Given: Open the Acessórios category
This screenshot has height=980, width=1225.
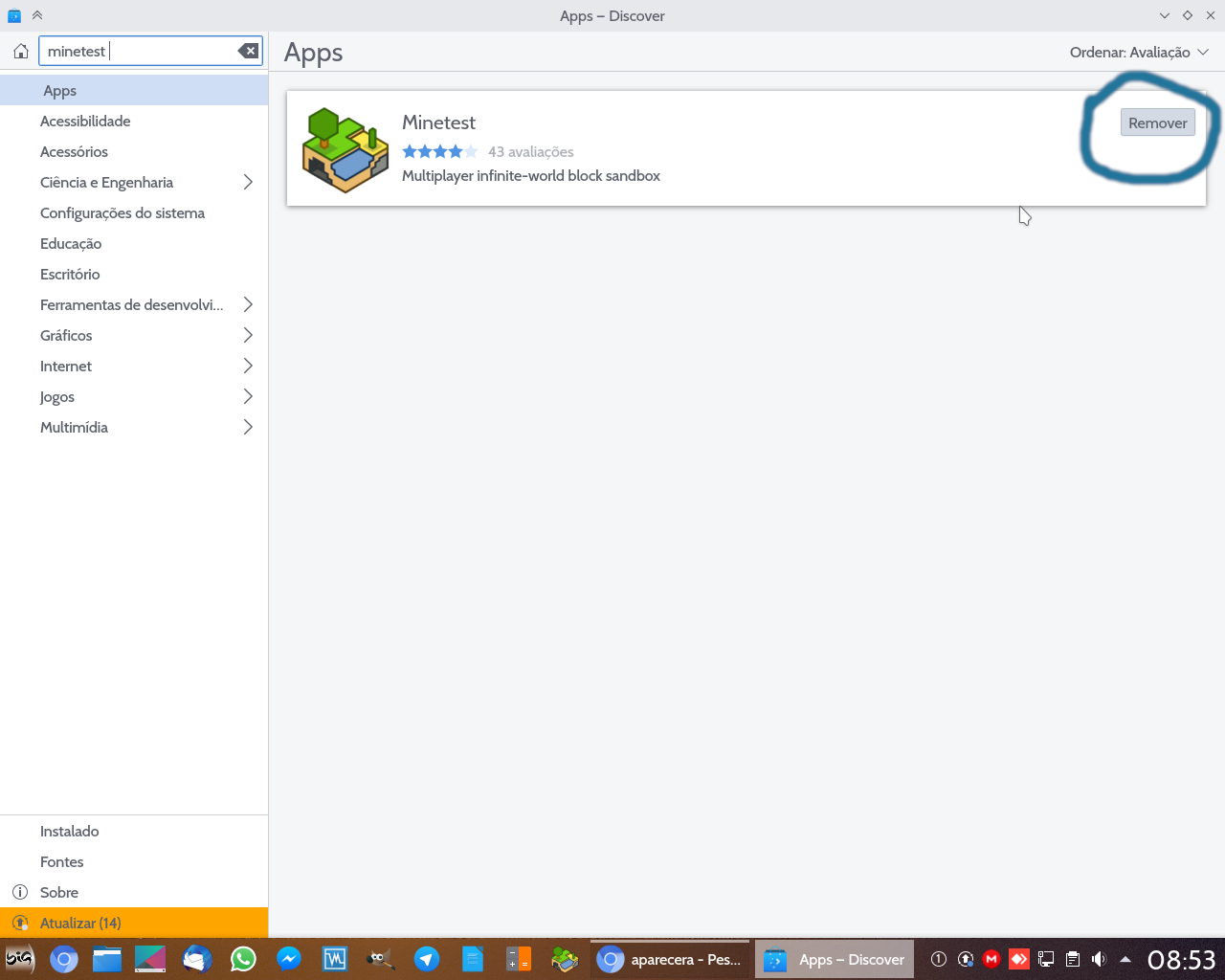Looking at the screenshot, I should (134, 151).
